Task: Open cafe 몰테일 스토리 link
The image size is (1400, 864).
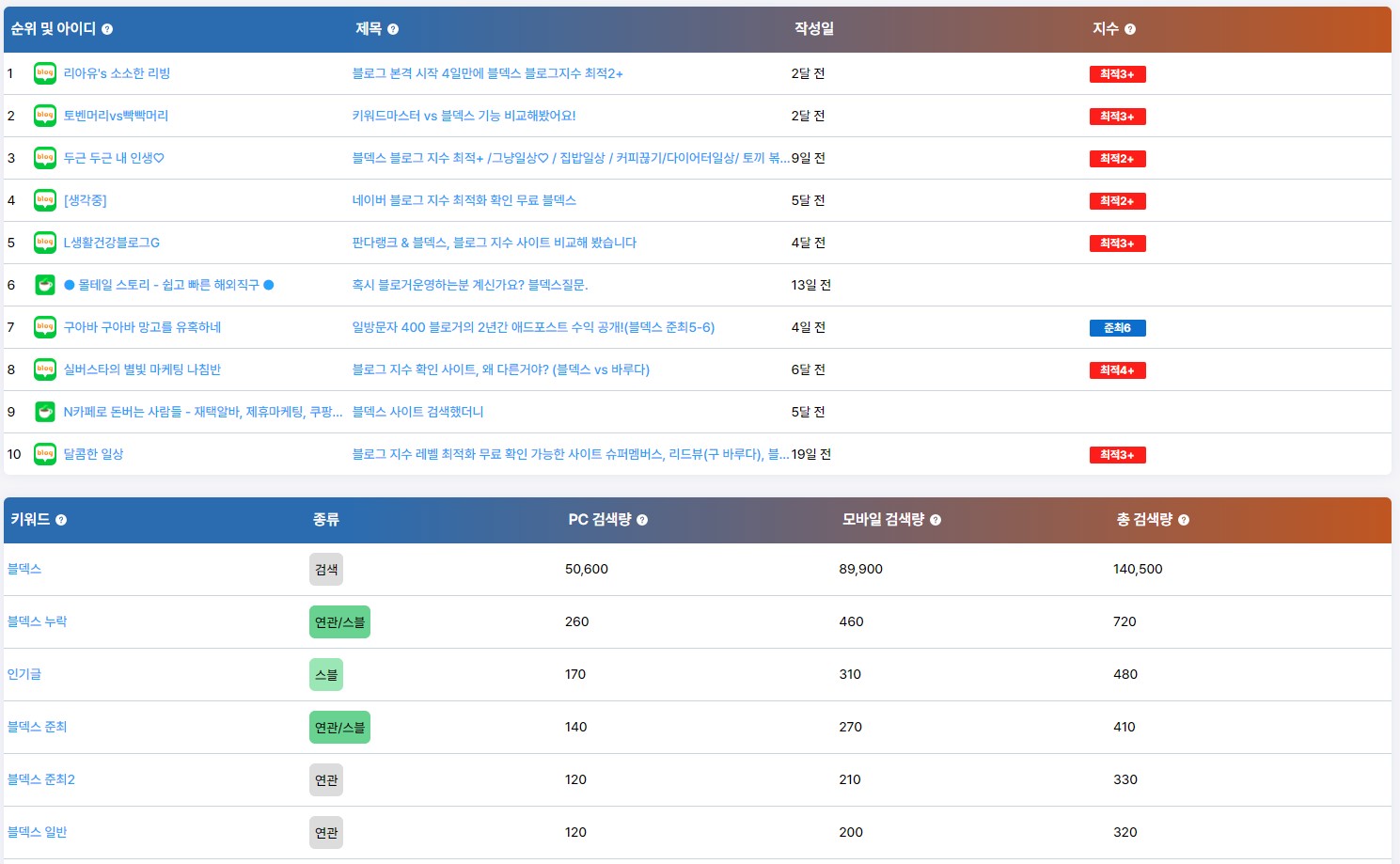Action: 169,285
